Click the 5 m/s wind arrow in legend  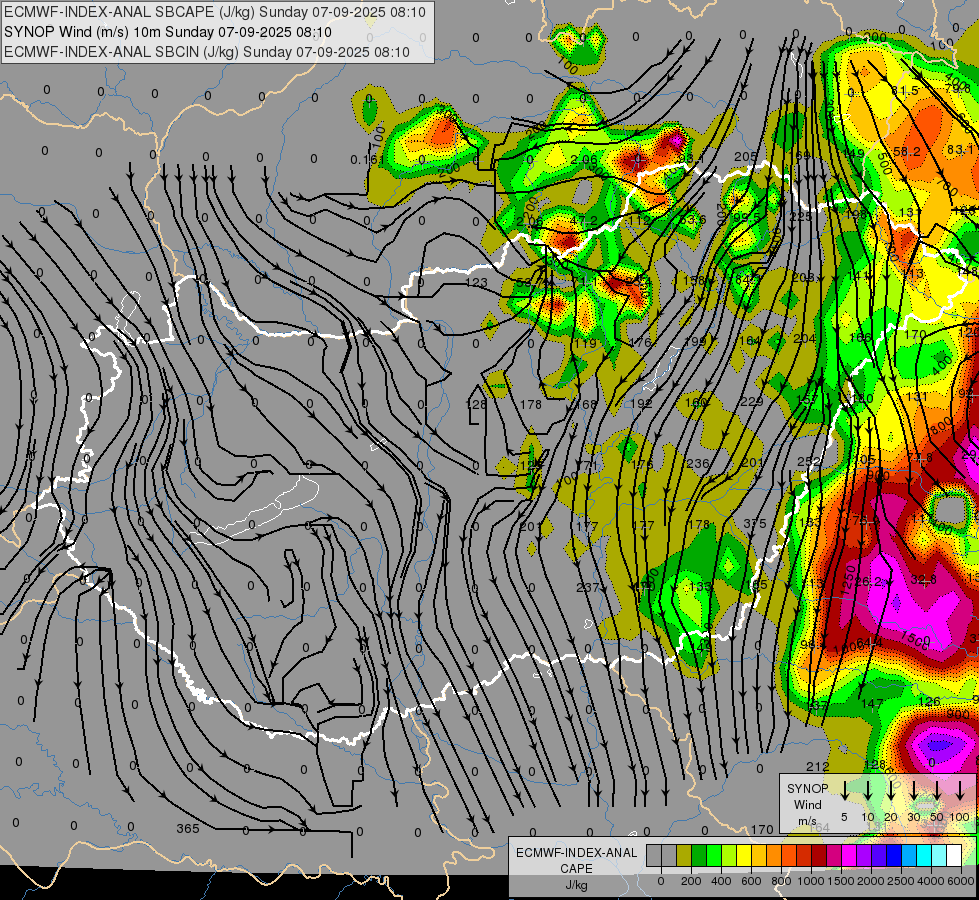(x=845, y=790)
